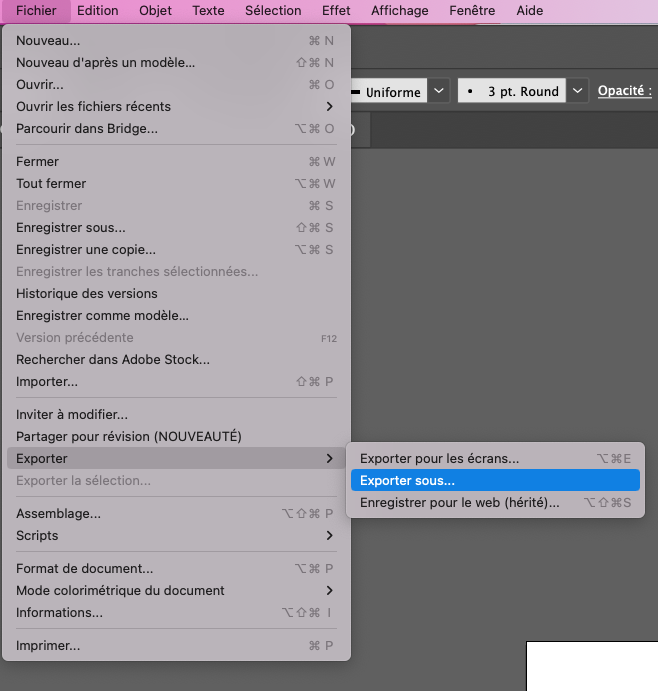This screenshot has width=658, height=691.
Task: Select "Rechercher dans Adobe Stock..."
Action: coord(113,360)
